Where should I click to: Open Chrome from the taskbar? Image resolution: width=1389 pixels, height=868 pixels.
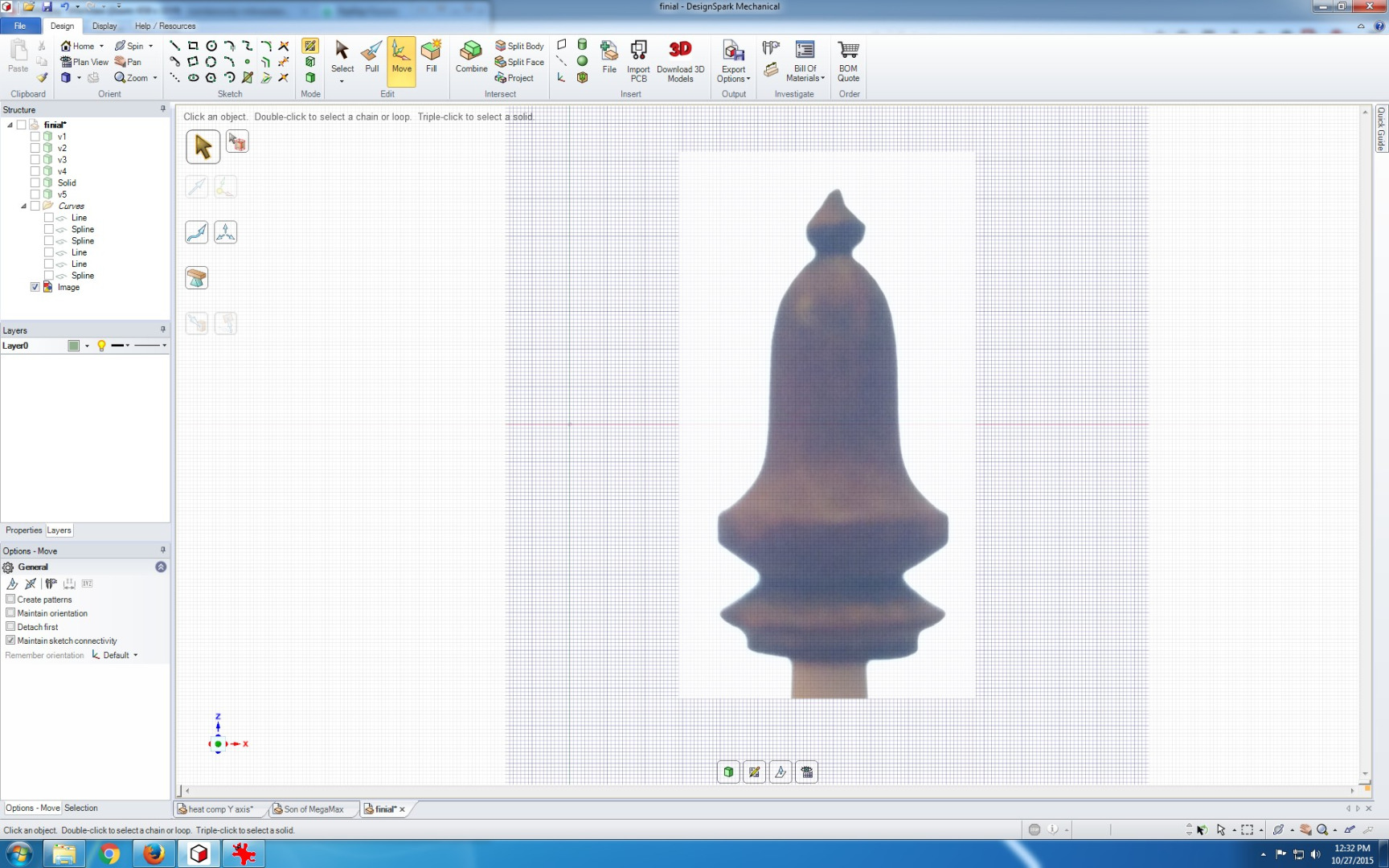coord(109,854)
